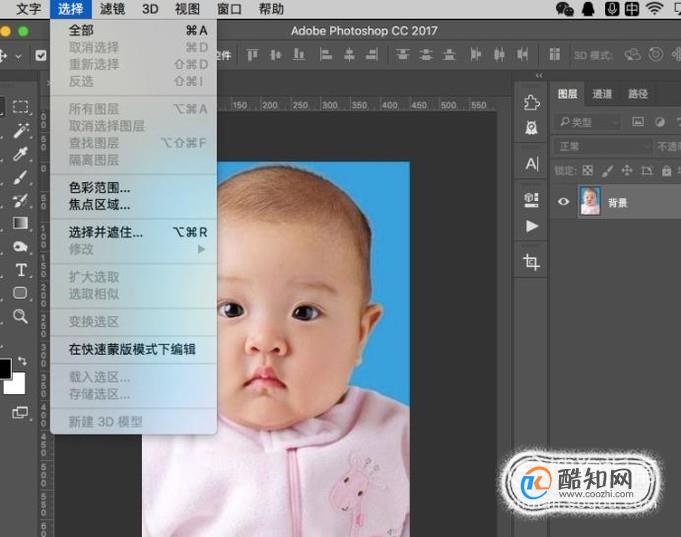681x537 pixels.
Task: Toggle lock position icon
Action: click(627, 170)
